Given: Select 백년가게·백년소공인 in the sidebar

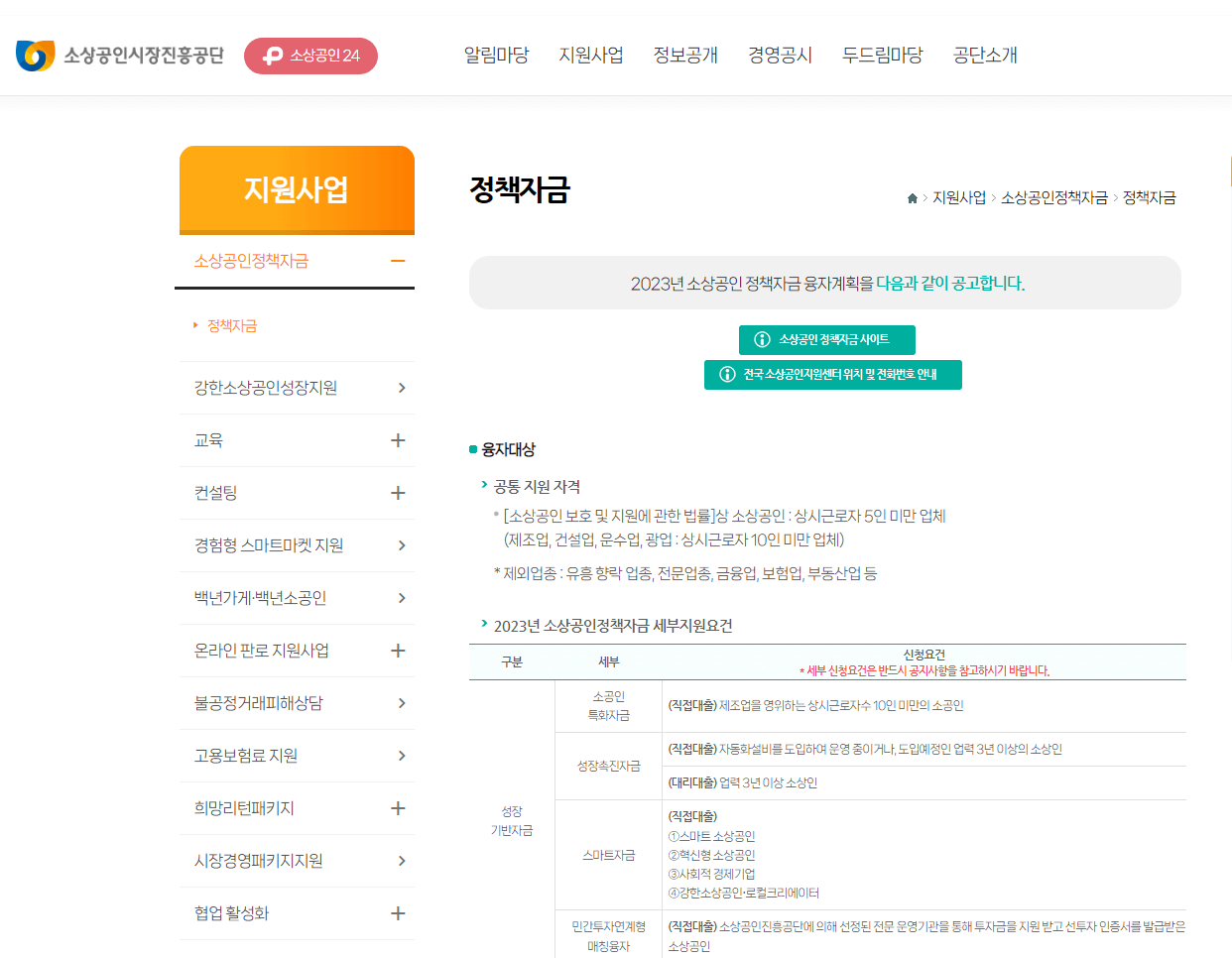Looking at the screenshot, I should click(x=268, y=598).
